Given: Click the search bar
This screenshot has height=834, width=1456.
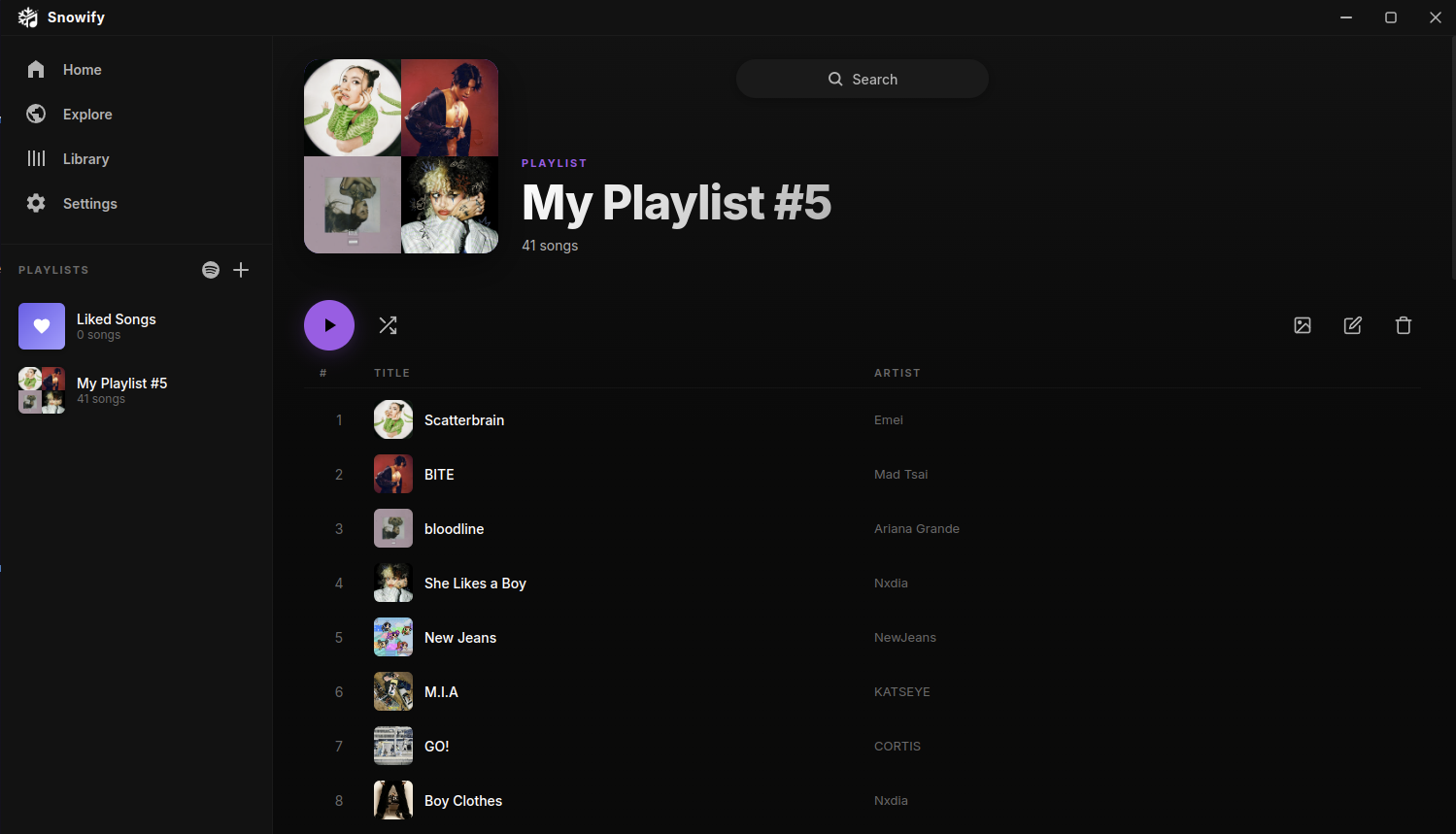Looking at the screenshot, I should (862, 79).
